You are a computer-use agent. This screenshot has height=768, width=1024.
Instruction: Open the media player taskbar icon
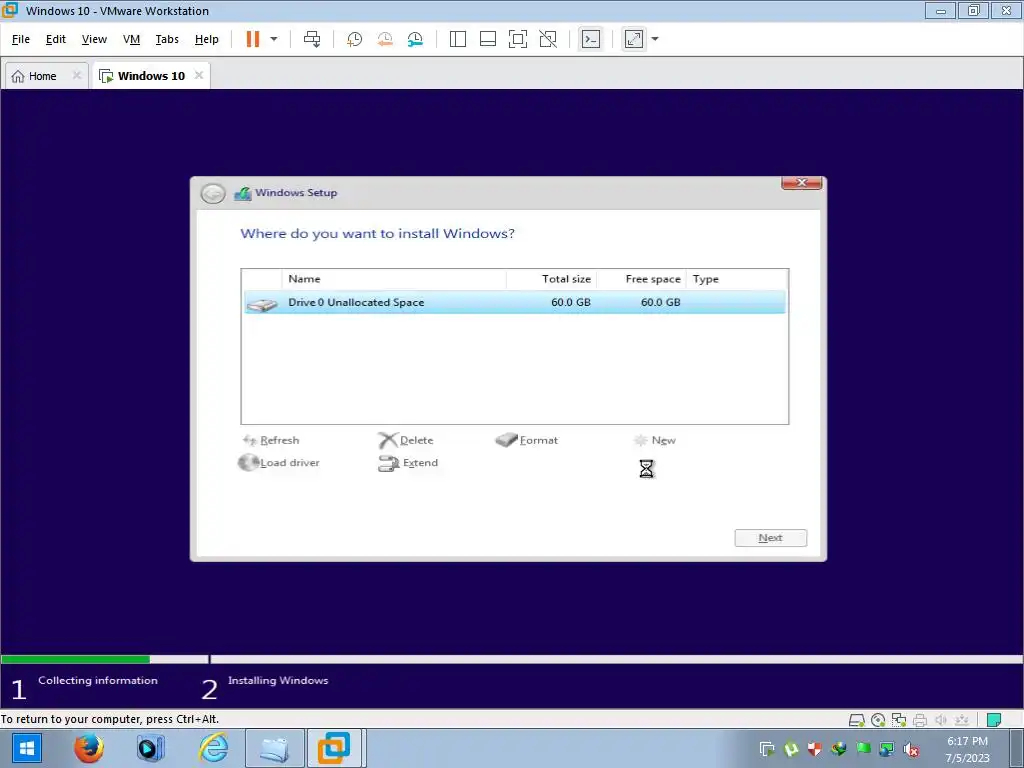151,748
